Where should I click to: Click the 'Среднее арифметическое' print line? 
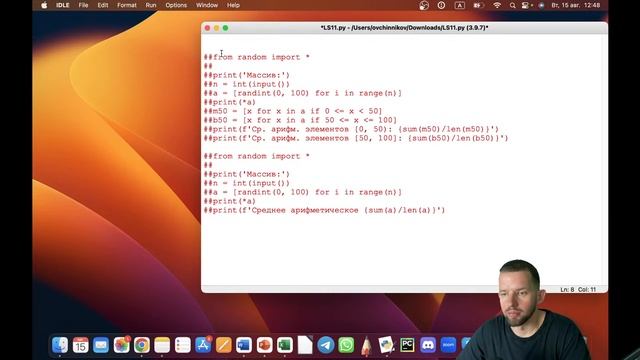click(x=324, y=210)
